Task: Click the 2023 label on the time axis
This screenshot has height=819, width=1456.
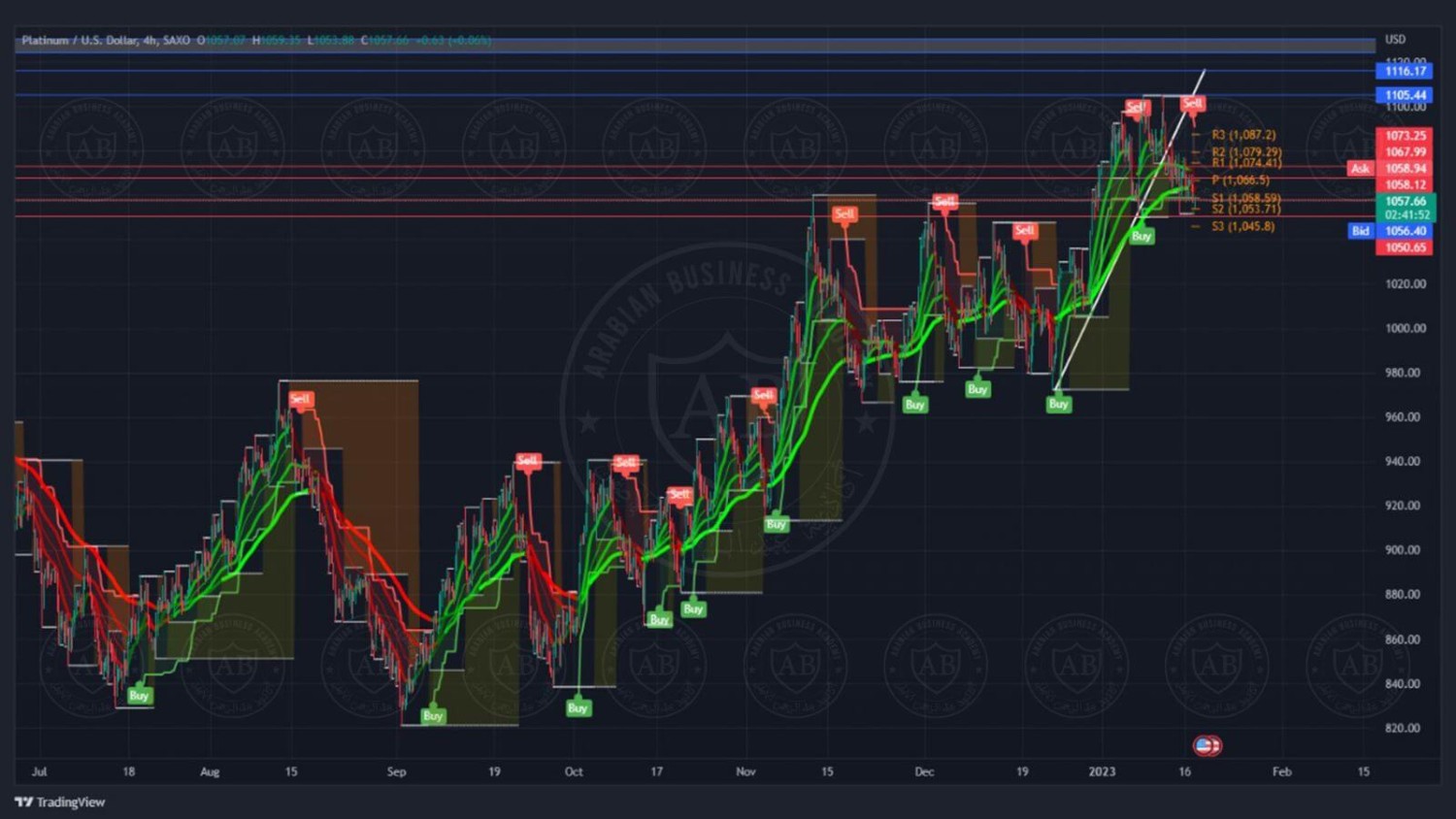Action: point(1102,772)
